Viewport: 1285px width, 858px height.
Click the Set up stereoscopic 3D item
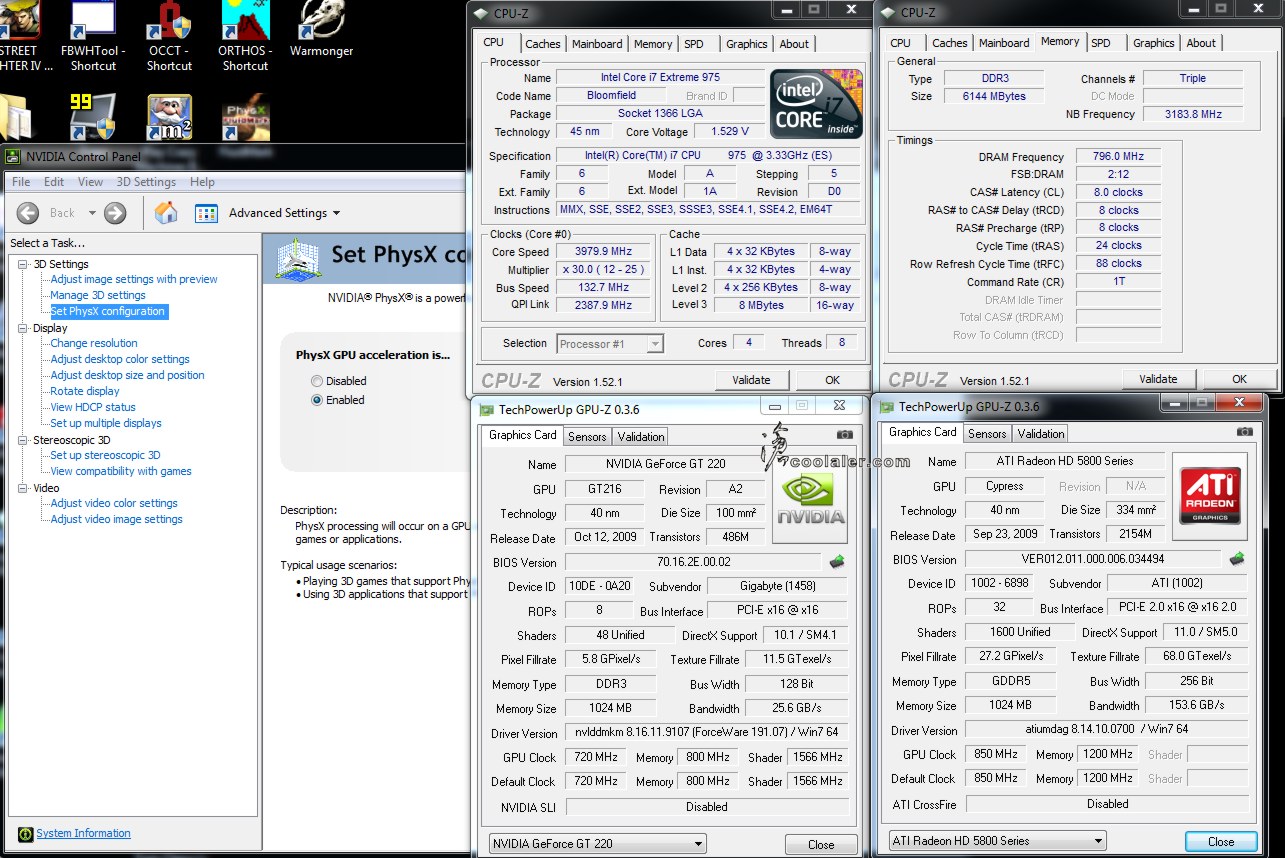(105, 455)
